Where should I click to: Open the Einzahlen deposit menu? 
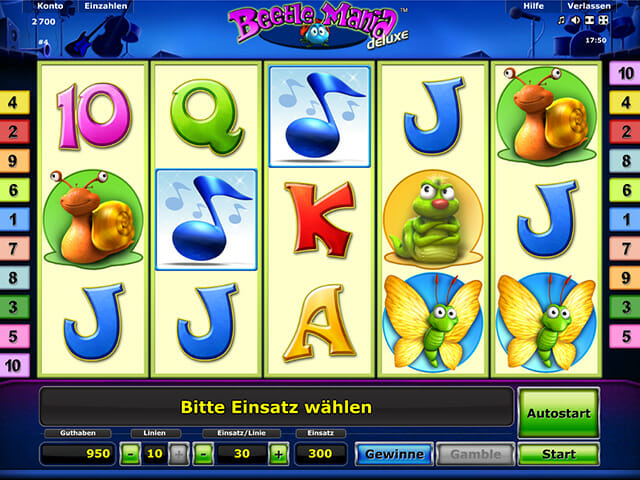[106, 6]
